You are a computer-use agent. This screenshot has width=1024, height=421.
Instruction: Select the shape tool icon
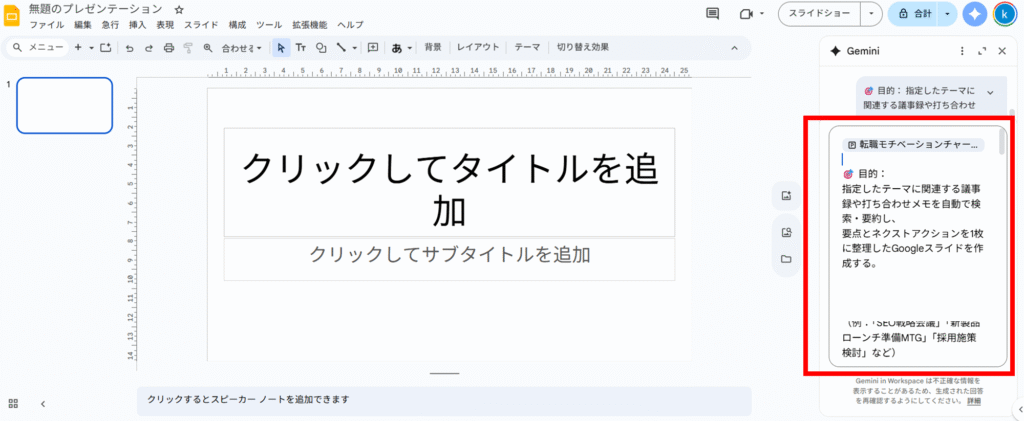point(321,47)
